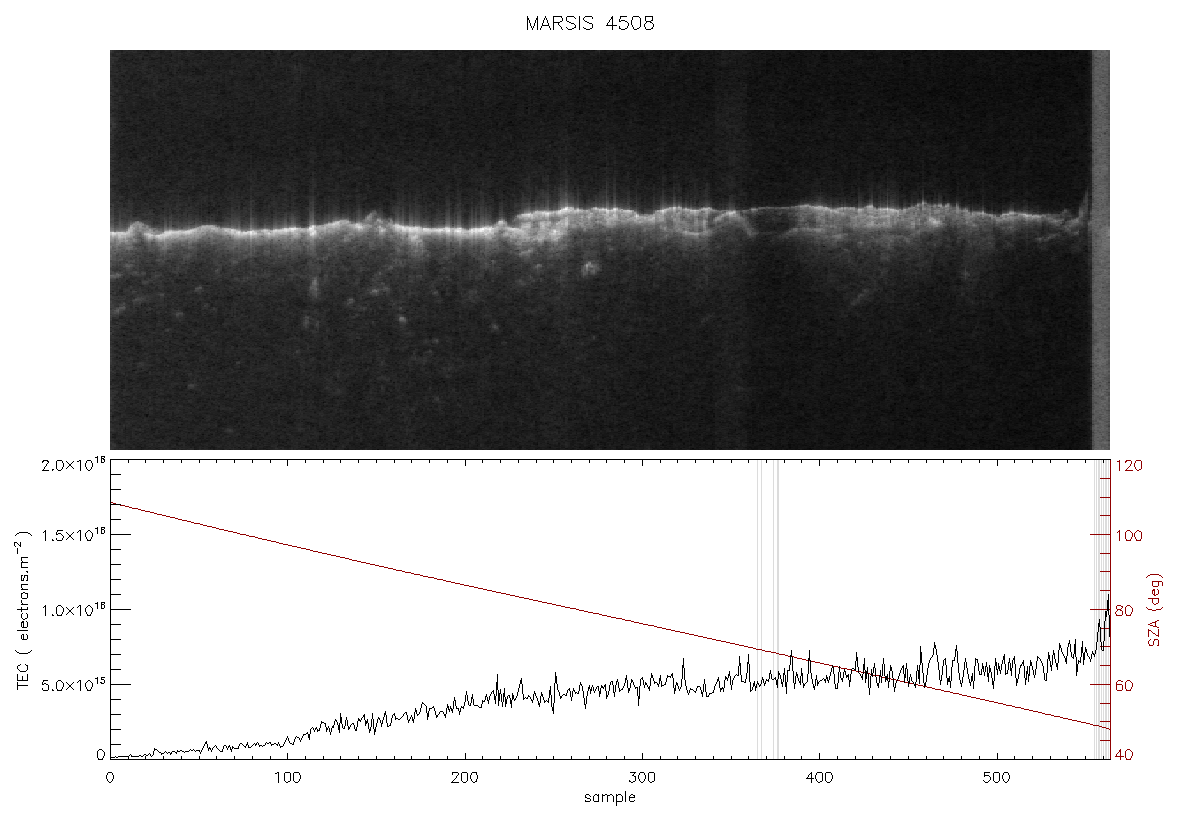
Task: Click the 500 label on sample axis
Action: (x=996, y=777)
